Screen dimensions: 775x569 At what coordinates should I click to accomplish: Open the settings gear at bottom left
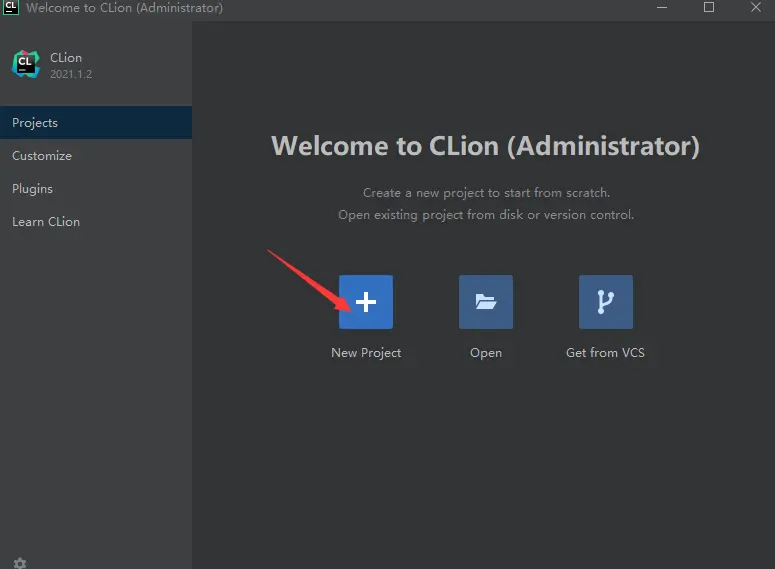coord(20,563)
